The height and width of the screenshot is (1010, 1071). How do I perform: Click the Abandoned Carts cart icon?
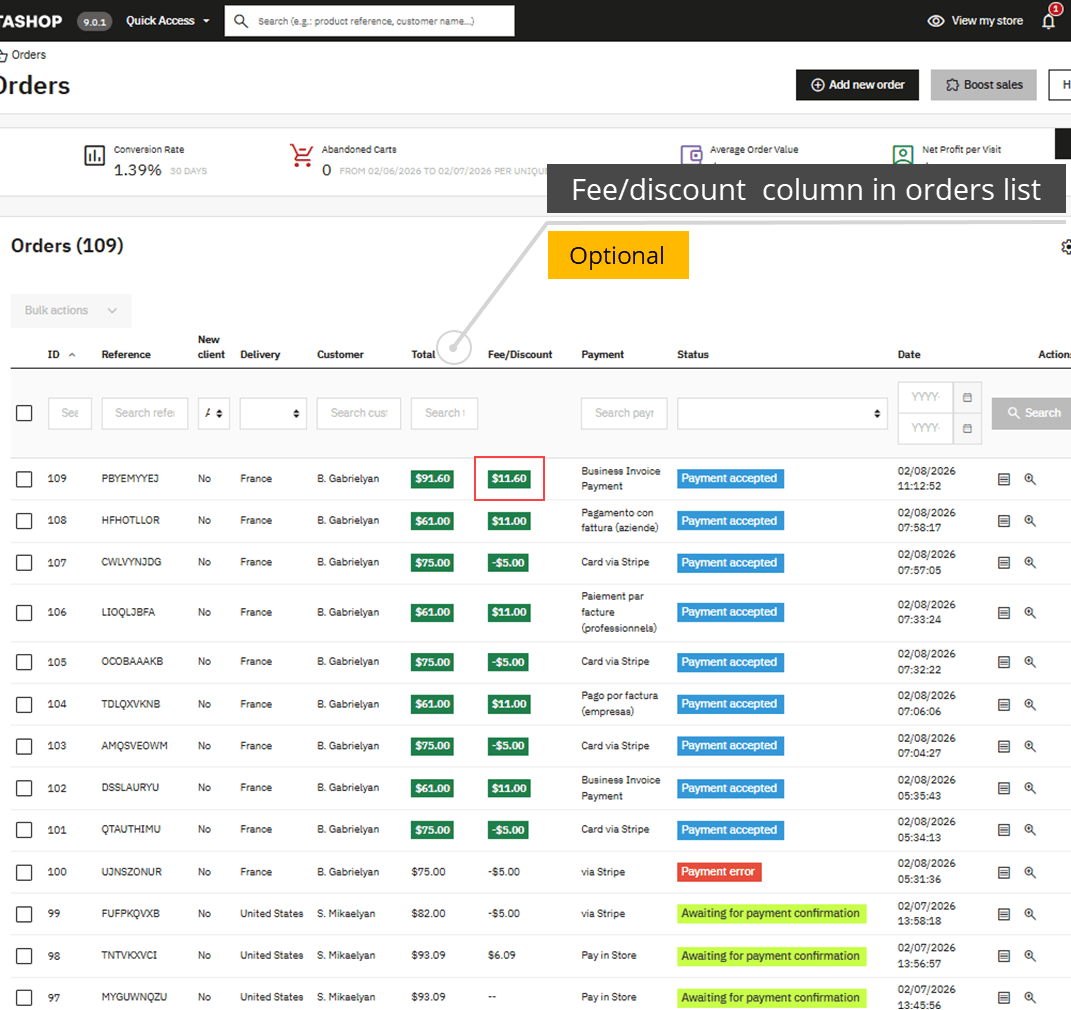(301, 155)
